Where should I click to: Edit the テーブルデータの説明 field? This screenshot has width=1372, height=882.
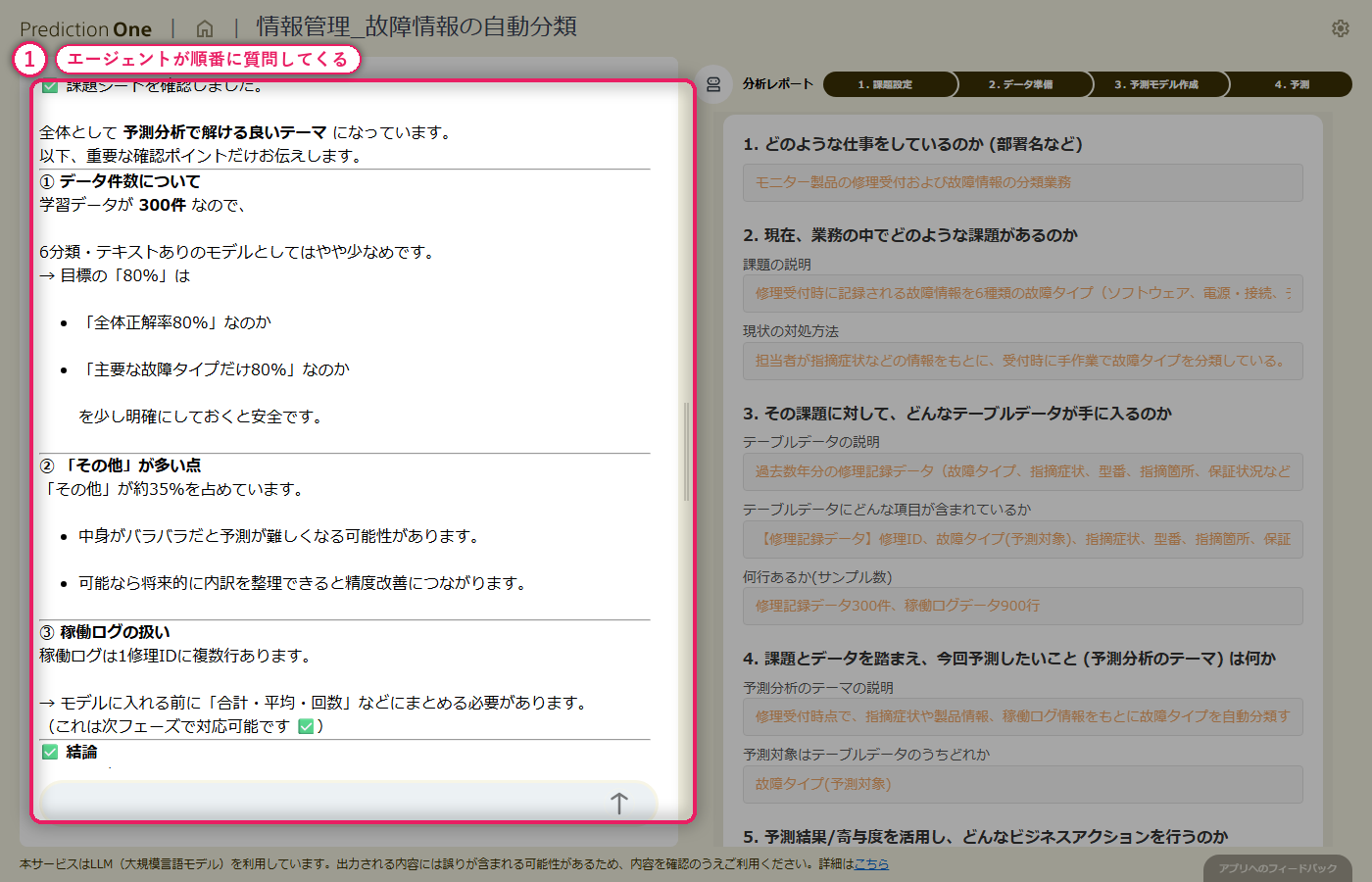coord(1023,471)
